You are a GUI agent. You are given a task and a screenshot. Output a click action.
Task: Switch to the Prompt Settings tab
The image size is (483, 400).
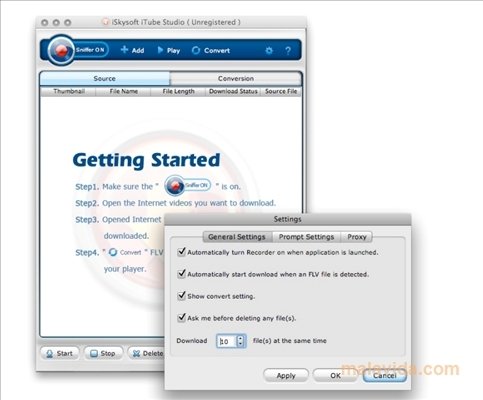click(x=306, y=237)
